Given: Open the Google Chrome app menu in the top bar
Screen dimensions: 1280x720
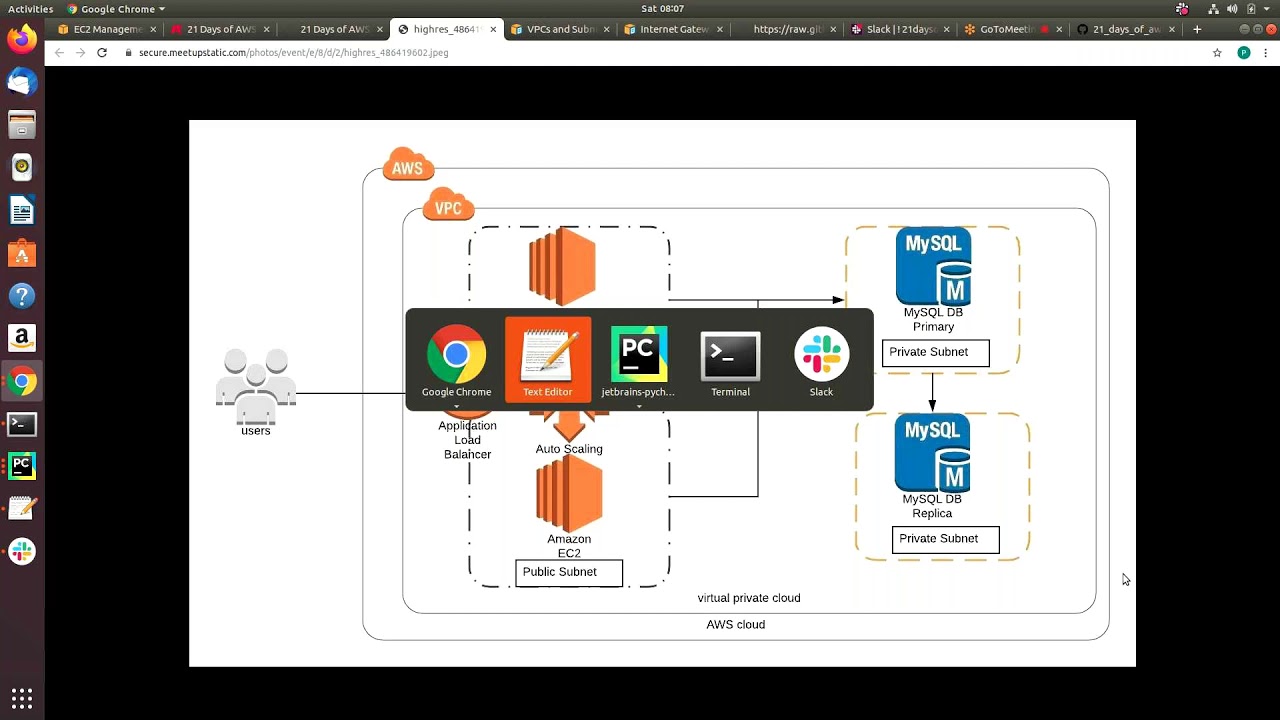Looking at the screenshot, I should pos(116,9).
